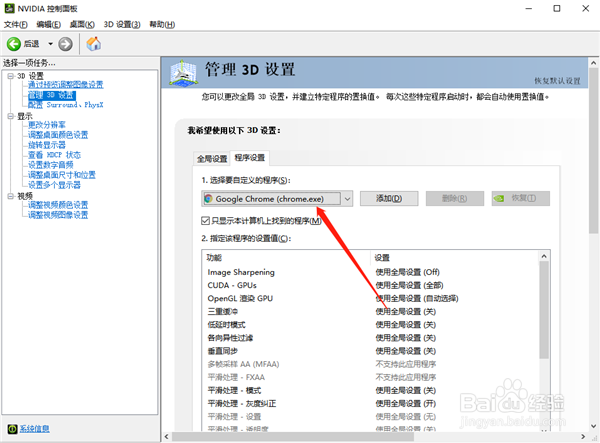Go to the Home page icon
The image size is (600, 443).
pos(93,44)
